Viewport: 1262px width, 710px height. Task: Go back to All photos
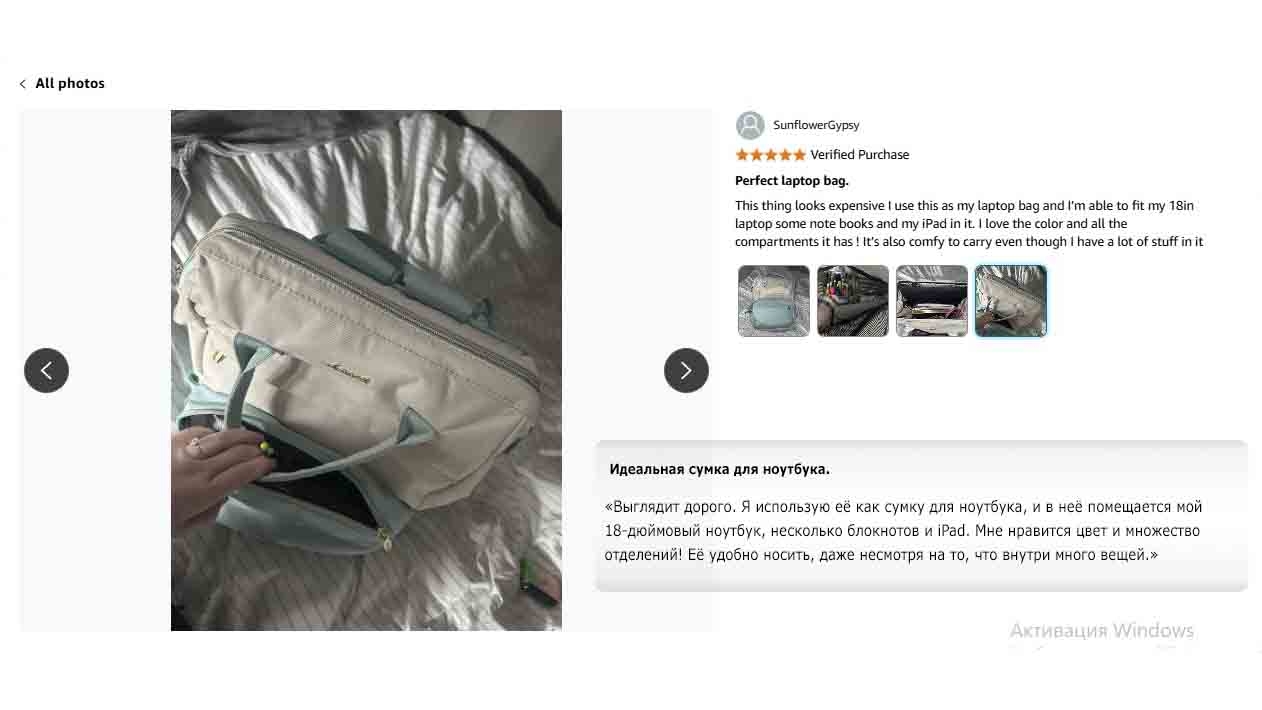click(70, 84)
